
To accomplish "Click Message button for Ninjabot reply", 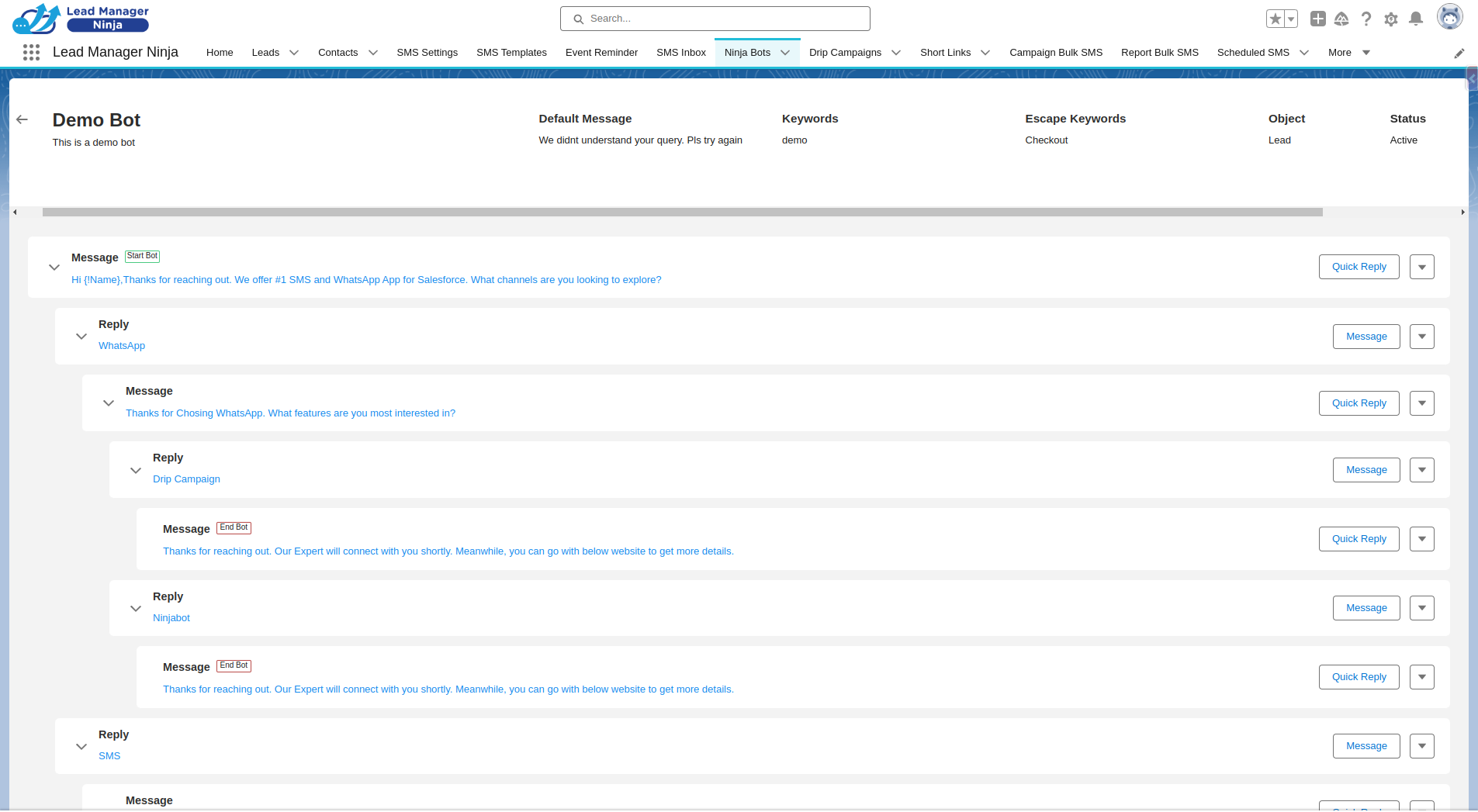I will [x=1366, y=608].
